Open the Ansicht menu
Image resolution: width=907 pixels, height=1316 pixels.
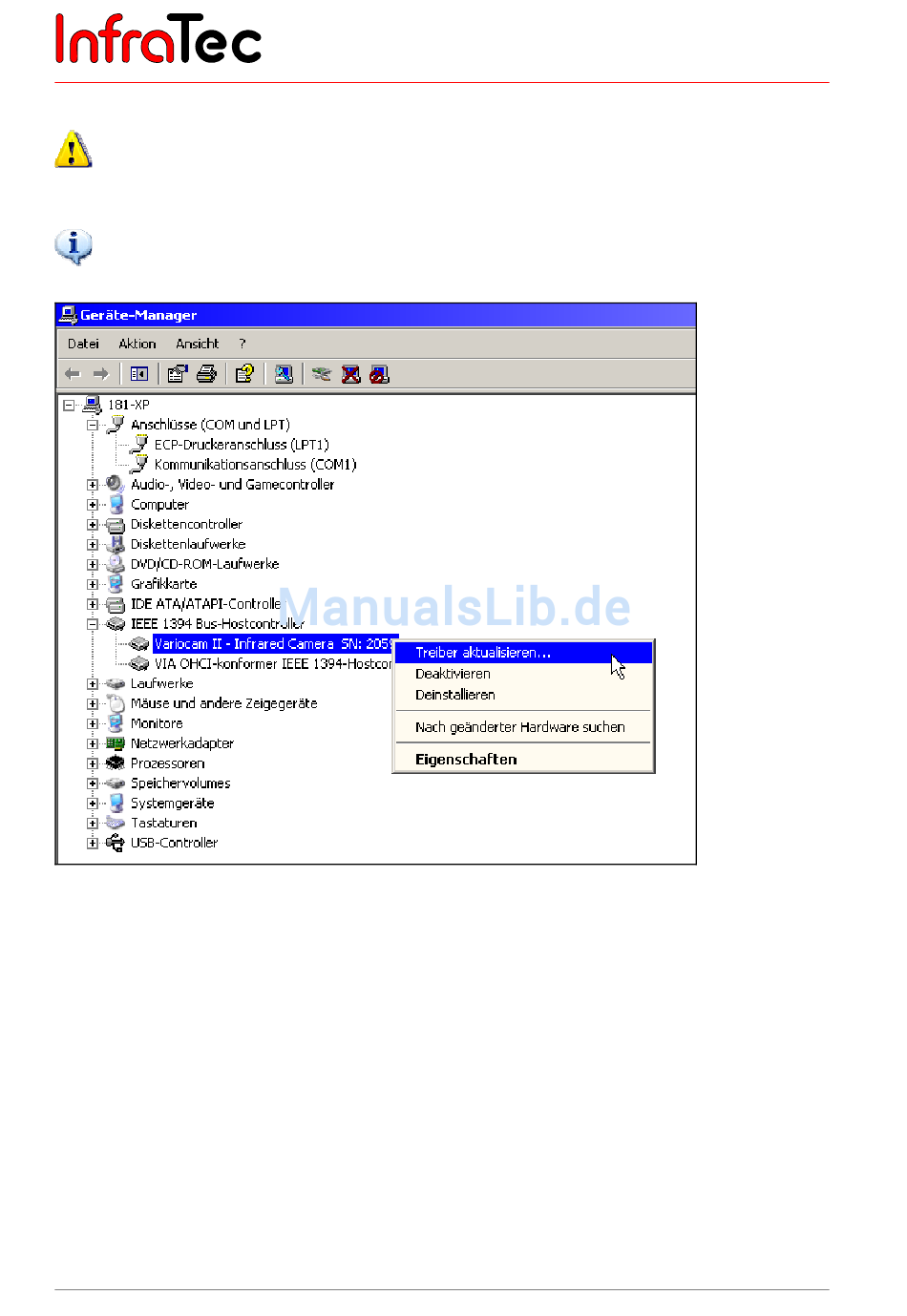198,344
